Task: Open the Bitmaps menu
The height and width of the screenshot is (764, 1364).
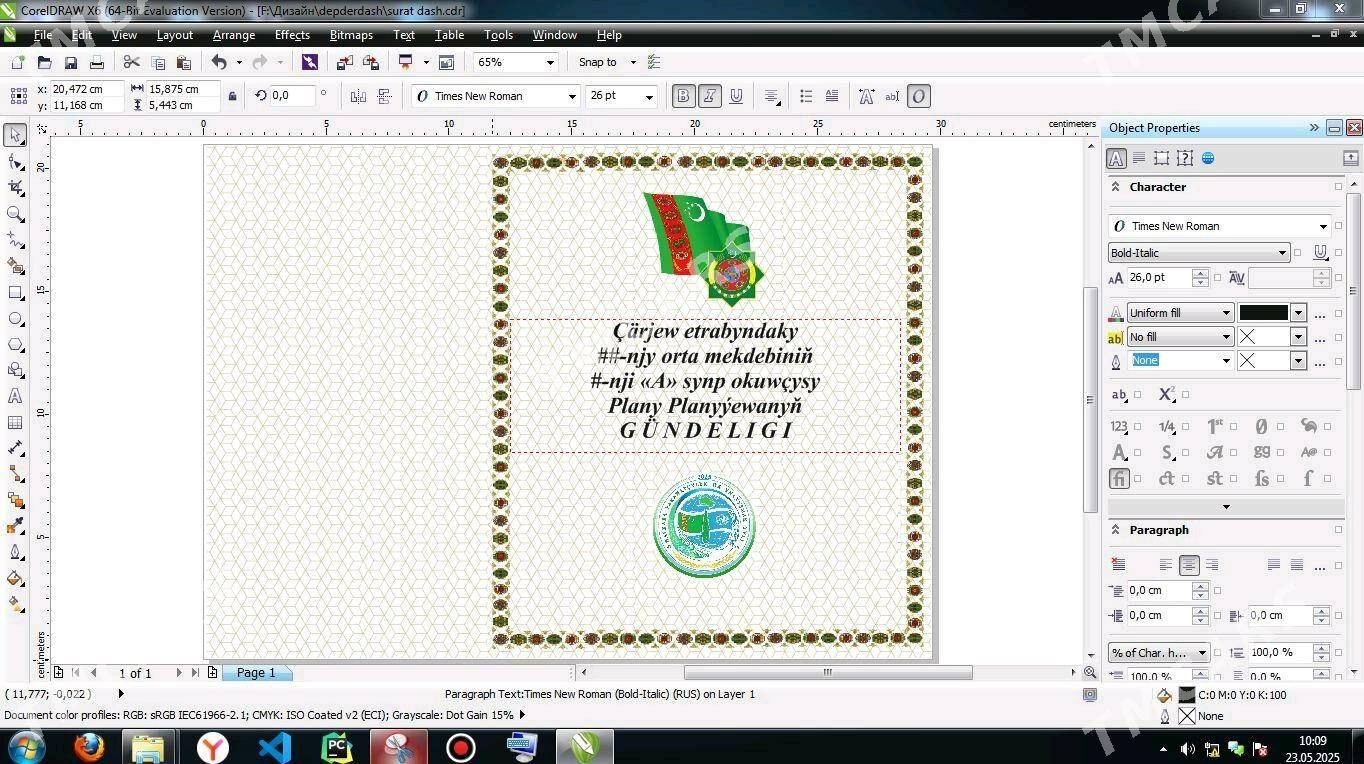Action: pyautogui.click(x=351, y=34)
